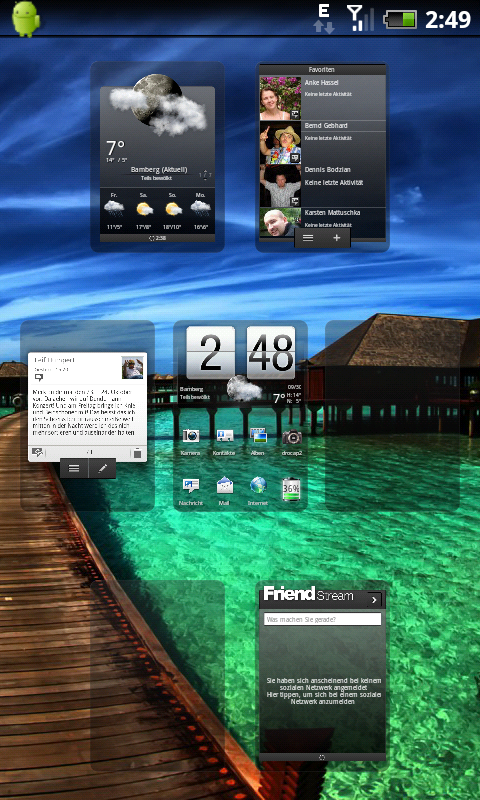Select favorite contact Dennis Bodzian
This screenshot has width=480, height=800.
[322, 186]
